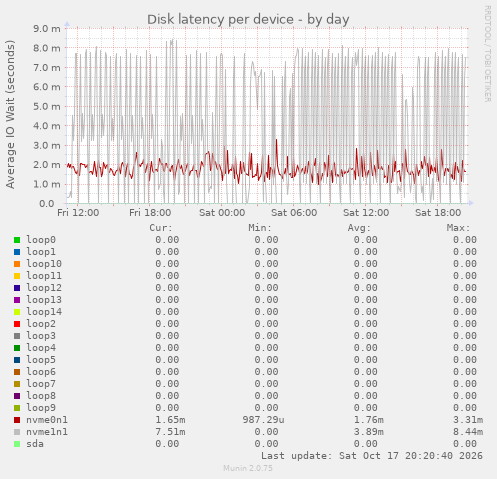Viewport: 497px width, 479px height.
Task: Click the 'Average IO Wait (seconds)' axis label
Action: (10, 114)
